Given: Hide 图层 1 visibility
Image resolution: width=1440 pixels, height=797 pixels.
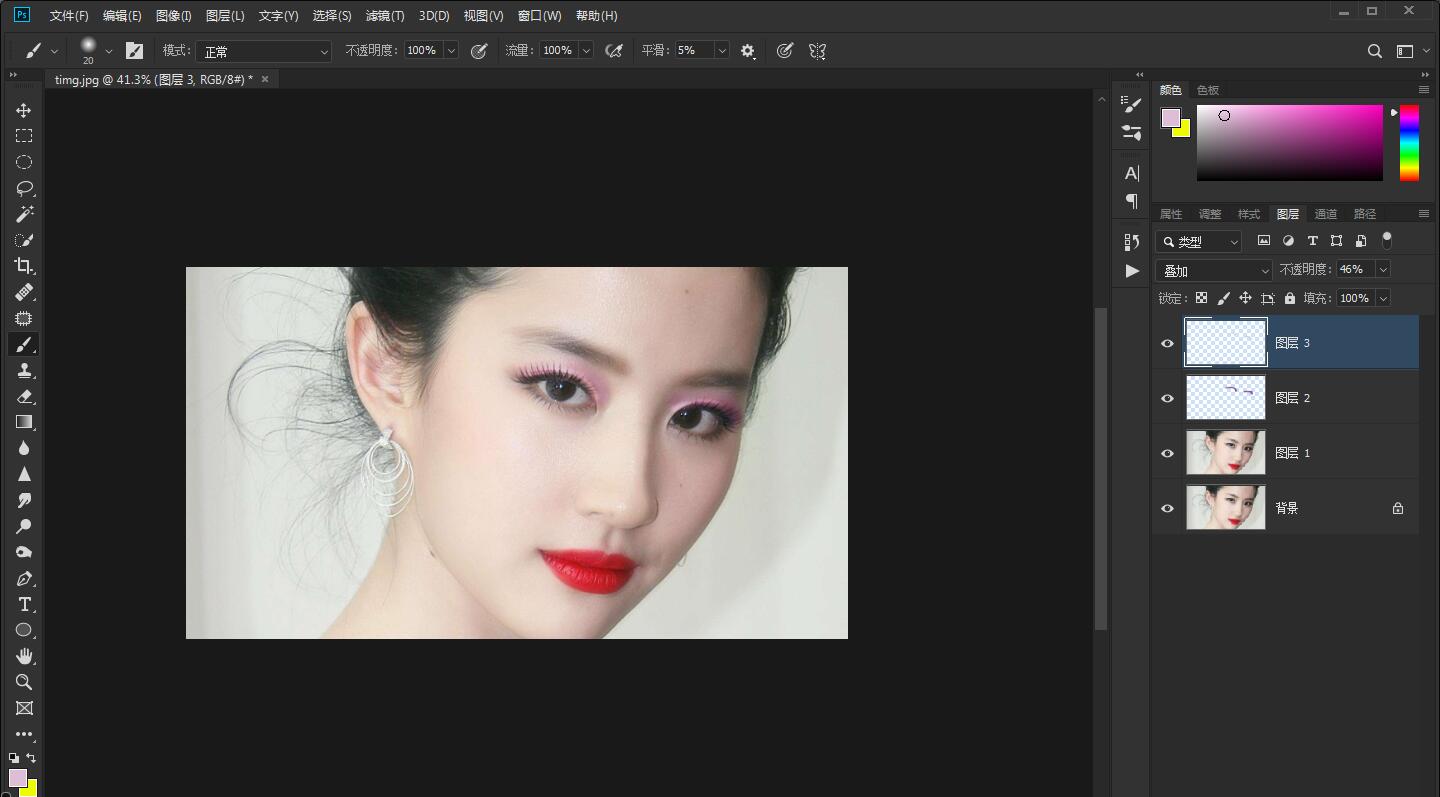Looking at the screenshot, I should coord(1167,453).
